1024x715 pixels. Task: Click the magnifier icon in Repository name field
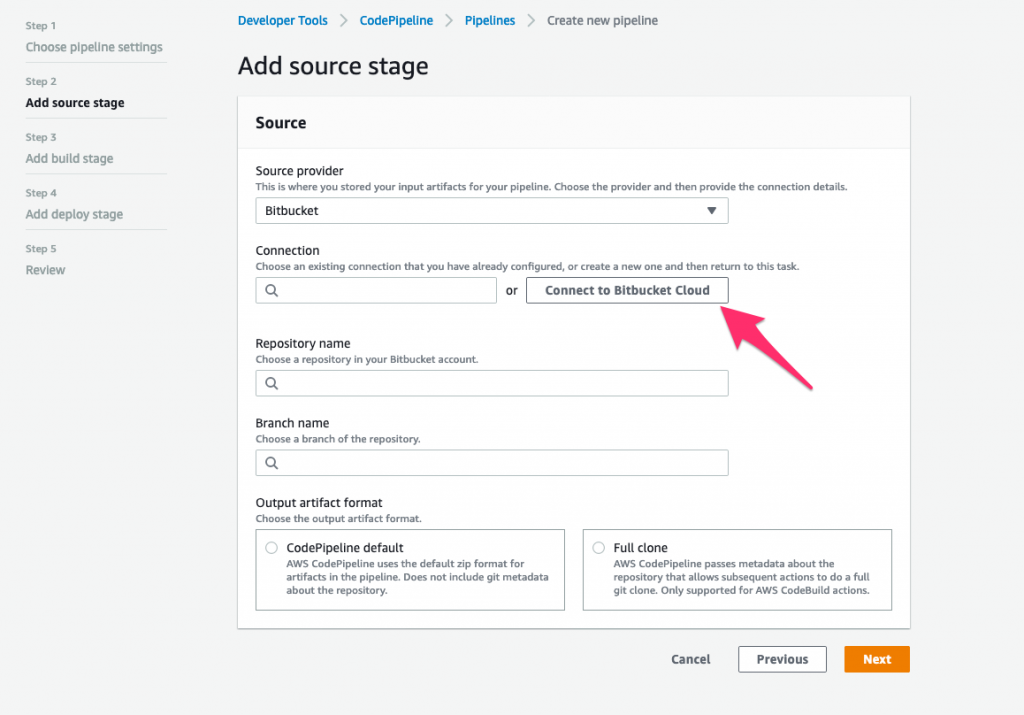click(271, 383)
